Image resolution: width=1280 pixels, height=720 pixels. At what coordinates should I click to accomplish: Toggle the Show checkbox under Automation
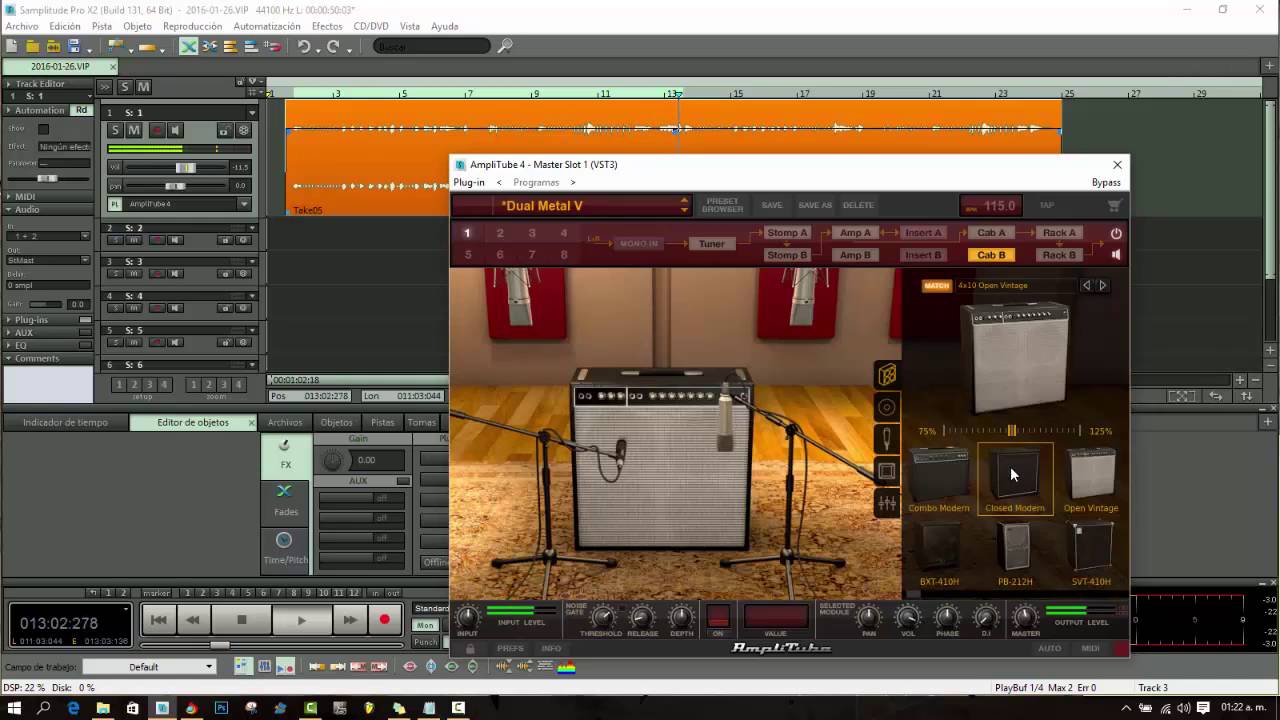click(43, 129)
